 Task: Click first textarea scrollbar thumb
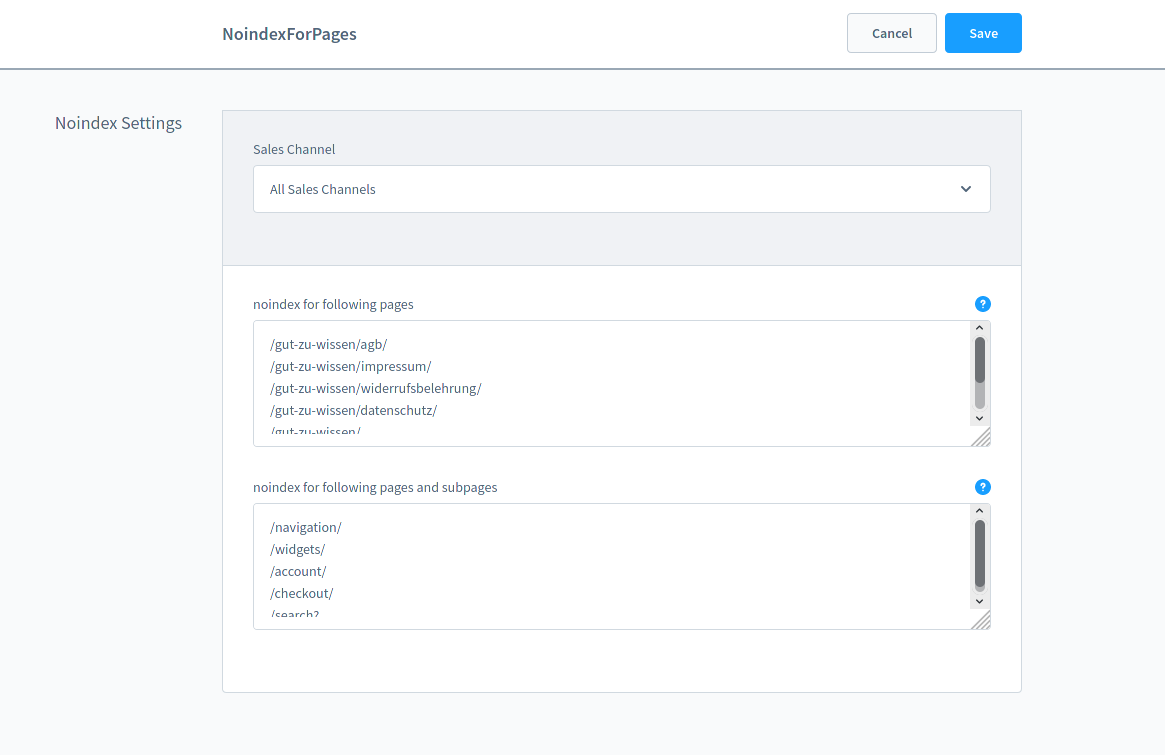coord(979,360)
